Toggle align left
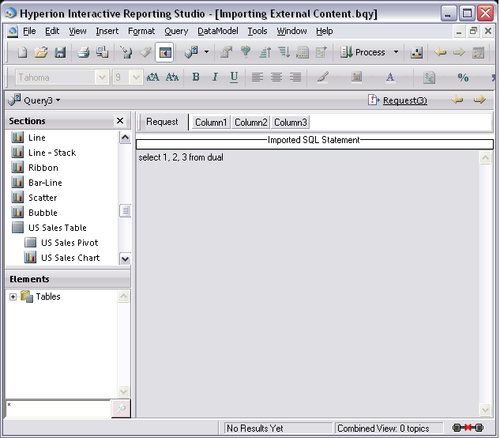Screen dimensions: 500x438 tap(257, 77)
